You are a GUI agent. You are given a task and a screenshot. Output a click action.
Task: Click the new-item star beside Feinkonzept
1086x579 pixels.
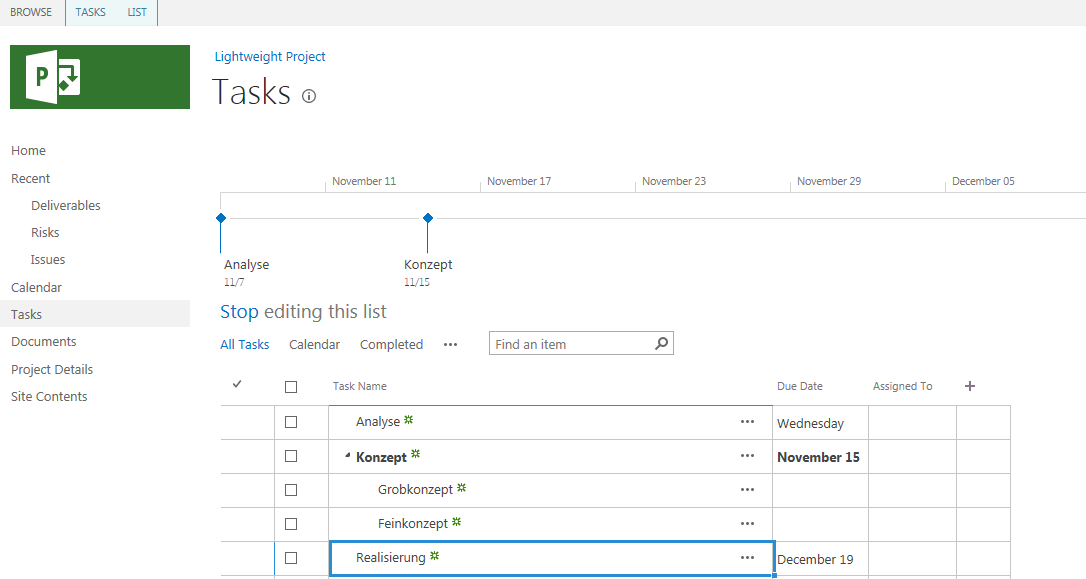tap(456, 522)
